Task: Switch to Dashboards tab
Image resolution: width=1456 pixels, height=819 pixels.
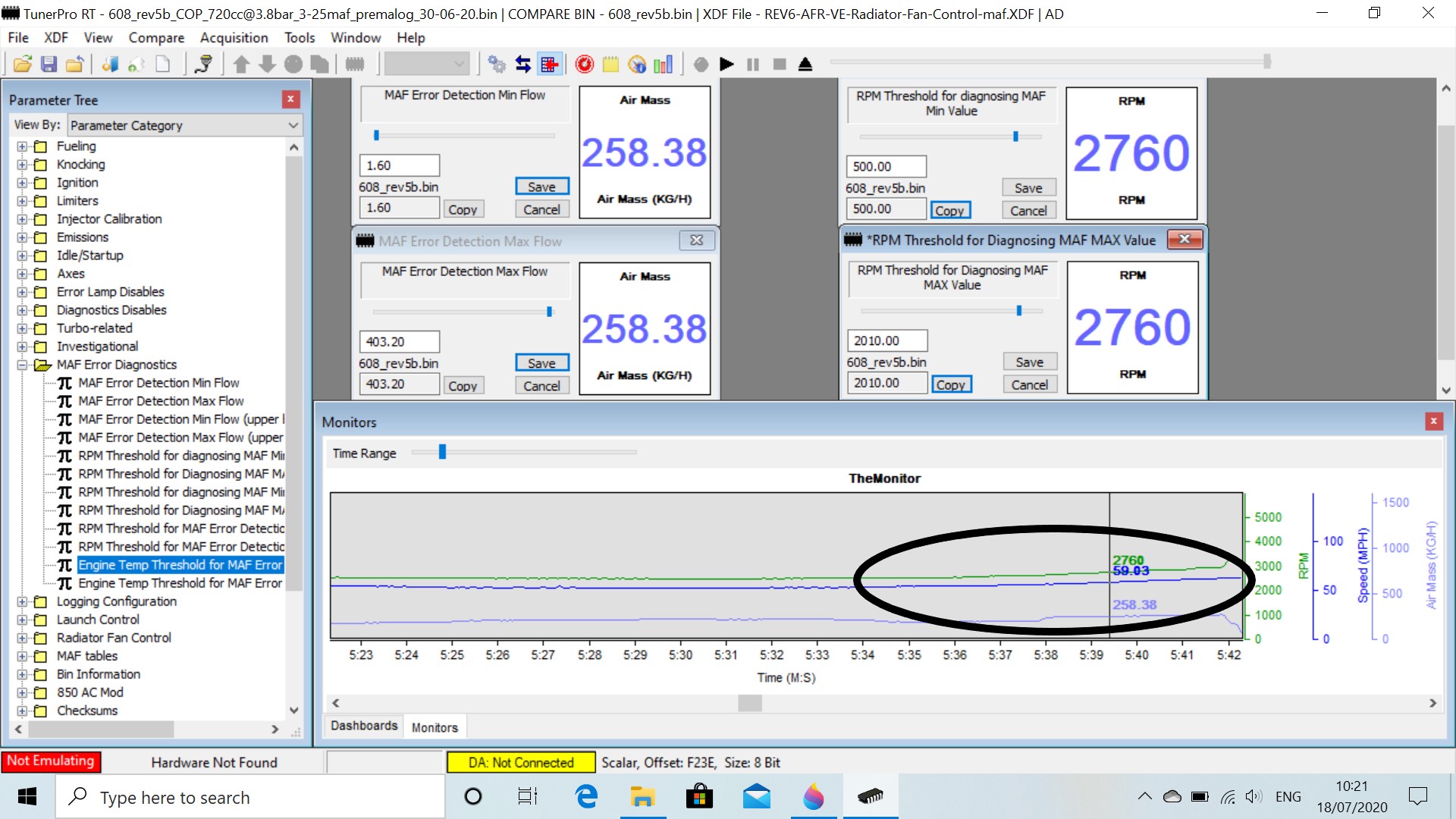Action: point(365,727)
